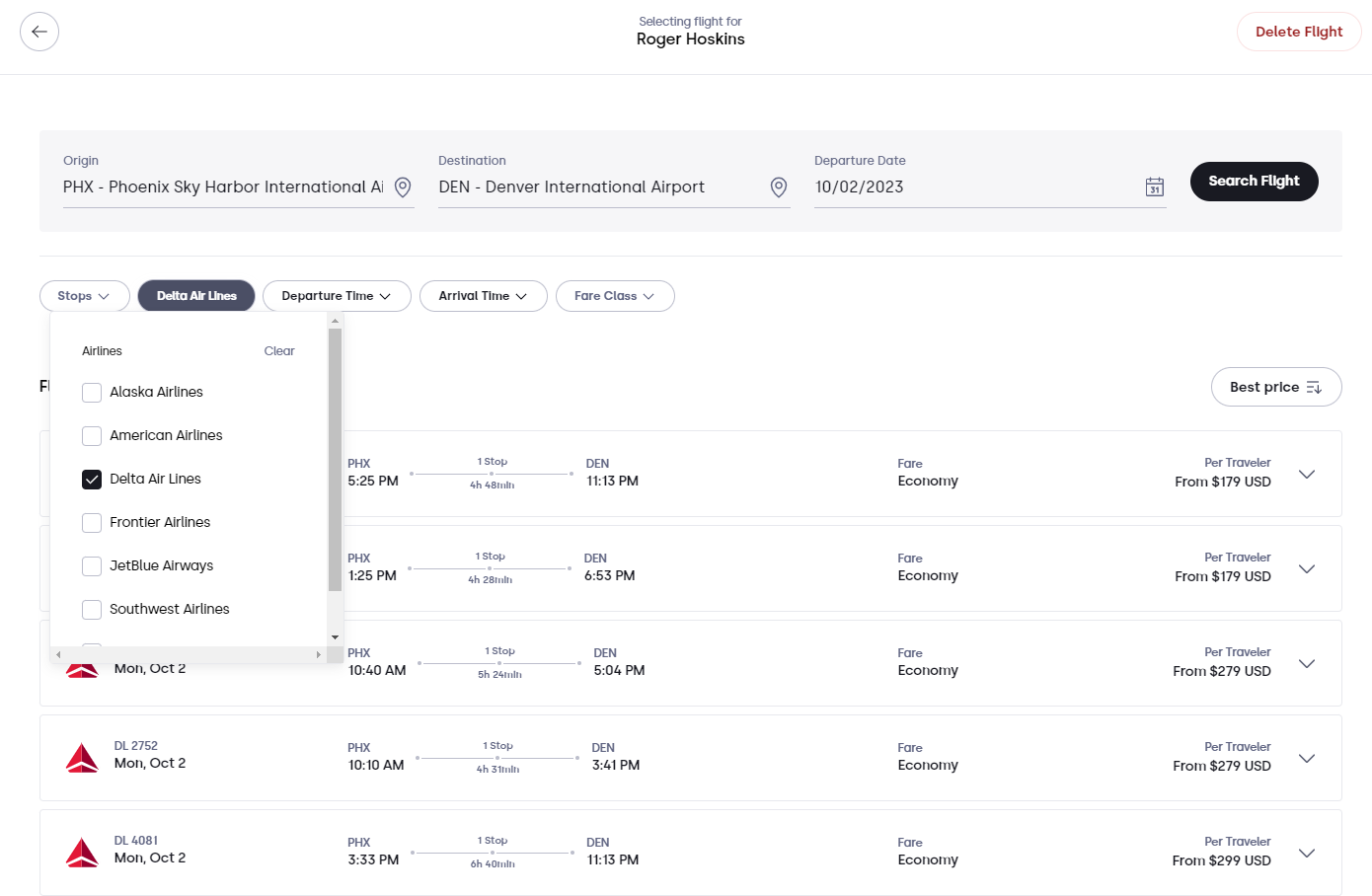
Task: Click the 6:53 PM arrival time
Action: click(610, 575)
